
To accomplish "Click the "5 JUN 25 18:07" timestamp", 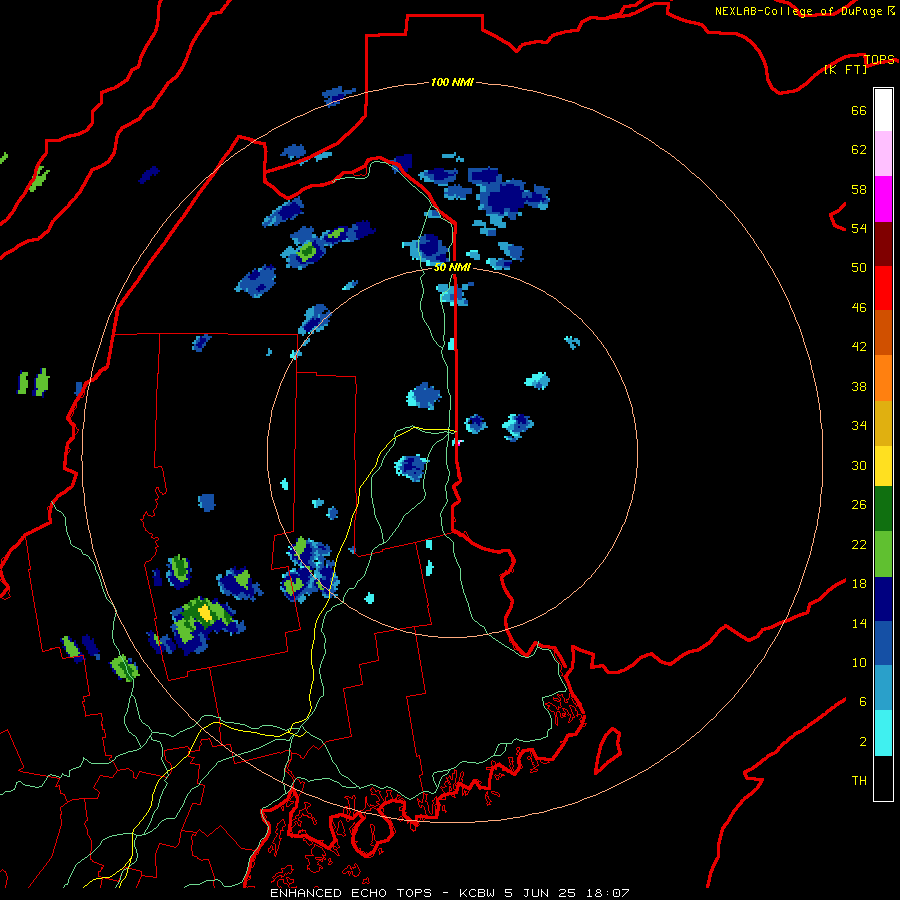I will (567, 893).
